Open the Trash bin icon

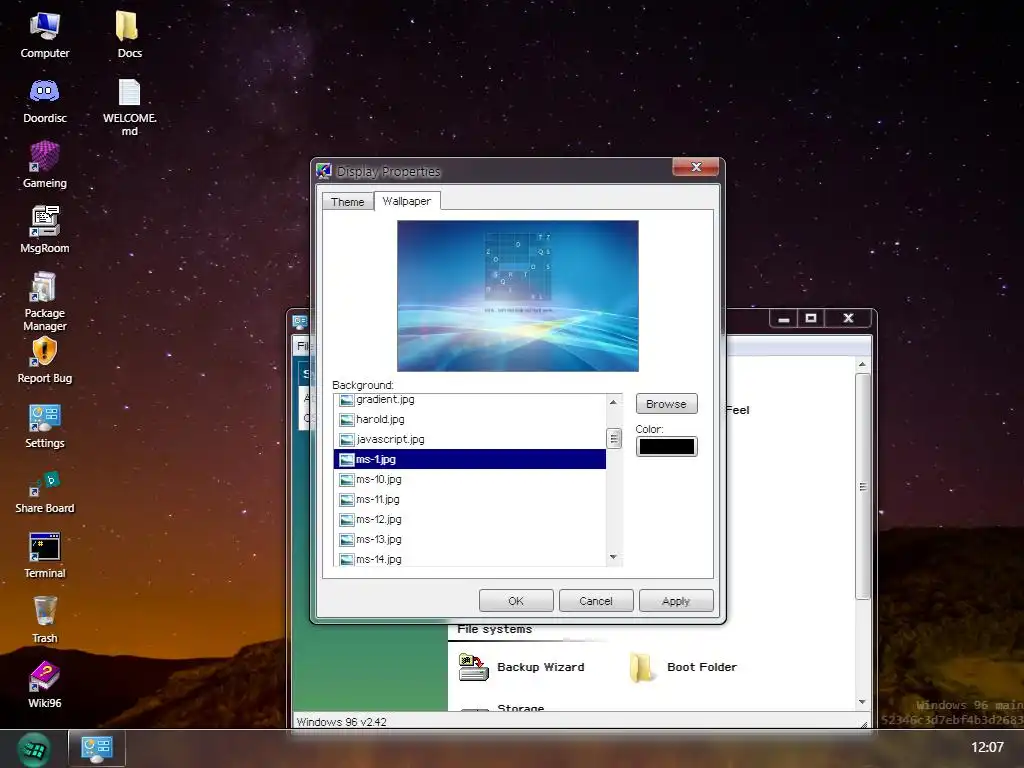pos(44,620)
